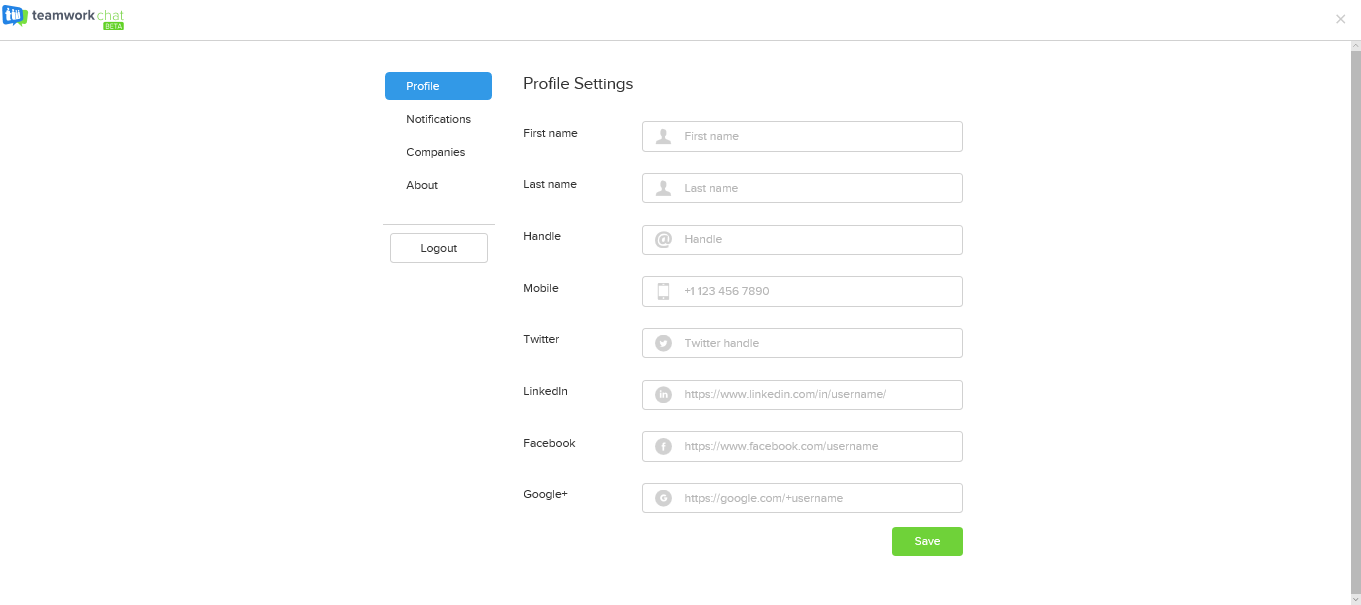The width and height of the screenshot is (1361, 605).
Task: Click the Facebook URL input field
Action: point(820,446)
